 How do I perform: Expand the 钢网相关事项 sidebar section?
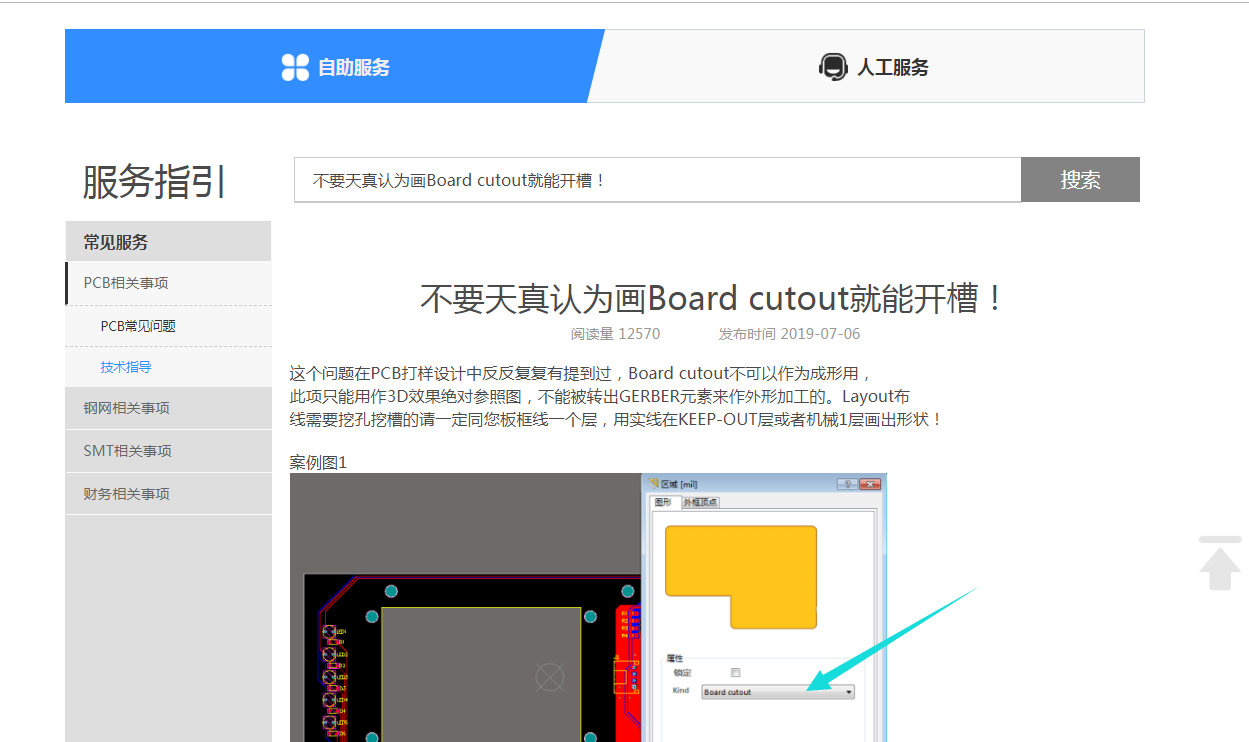pos(126,408)
